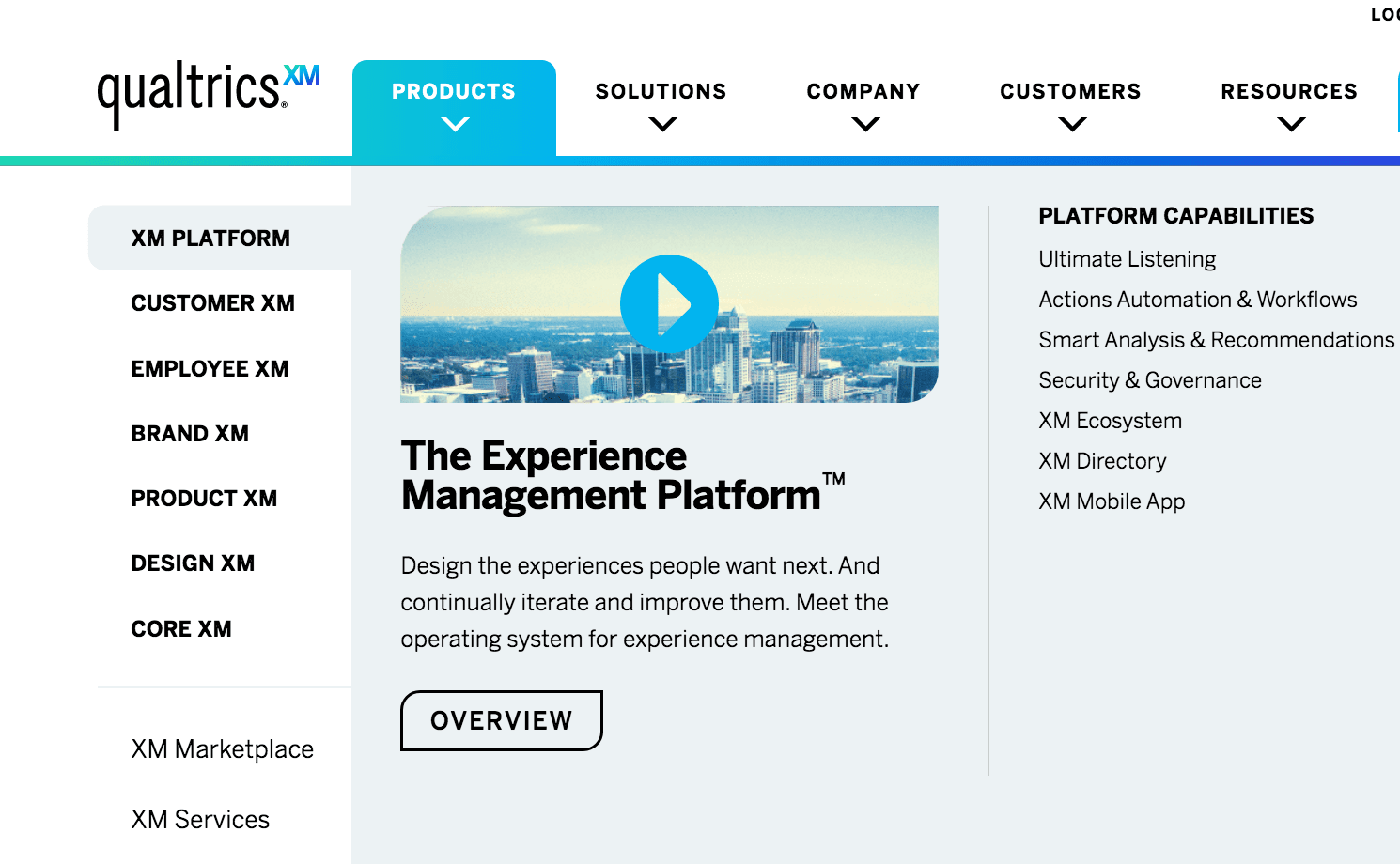Collapse the Products chevron arrow
Screen dimensions: 1400x864
(x=456, y=124)
